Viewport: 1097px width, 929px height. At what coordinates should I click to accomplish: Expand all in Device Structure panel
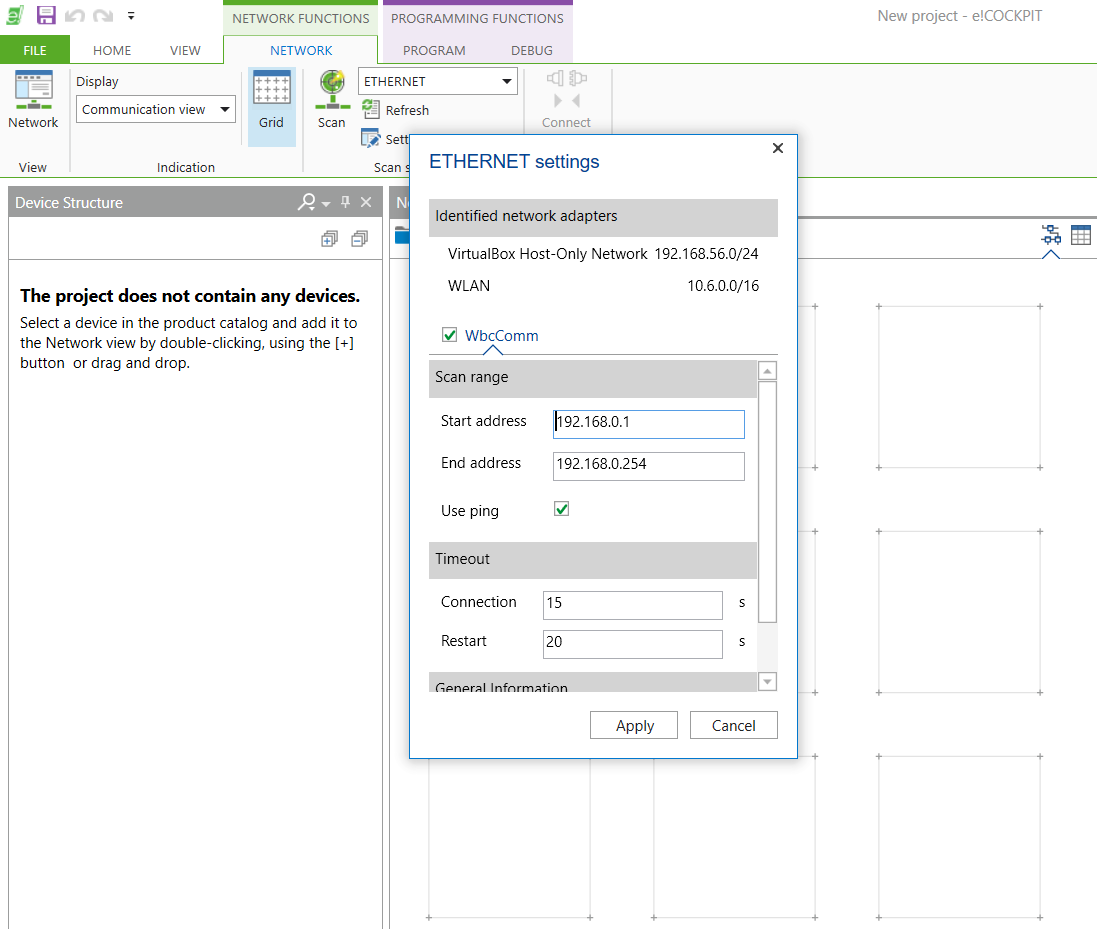point(329,238)
